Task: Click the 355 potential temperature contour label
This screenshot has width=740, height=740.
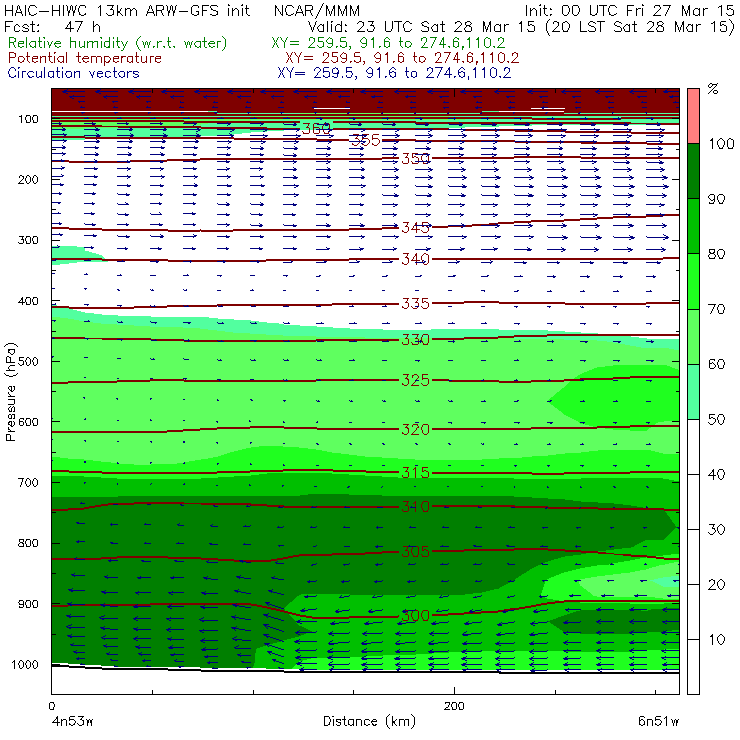Action: click(x=366, y=140)
